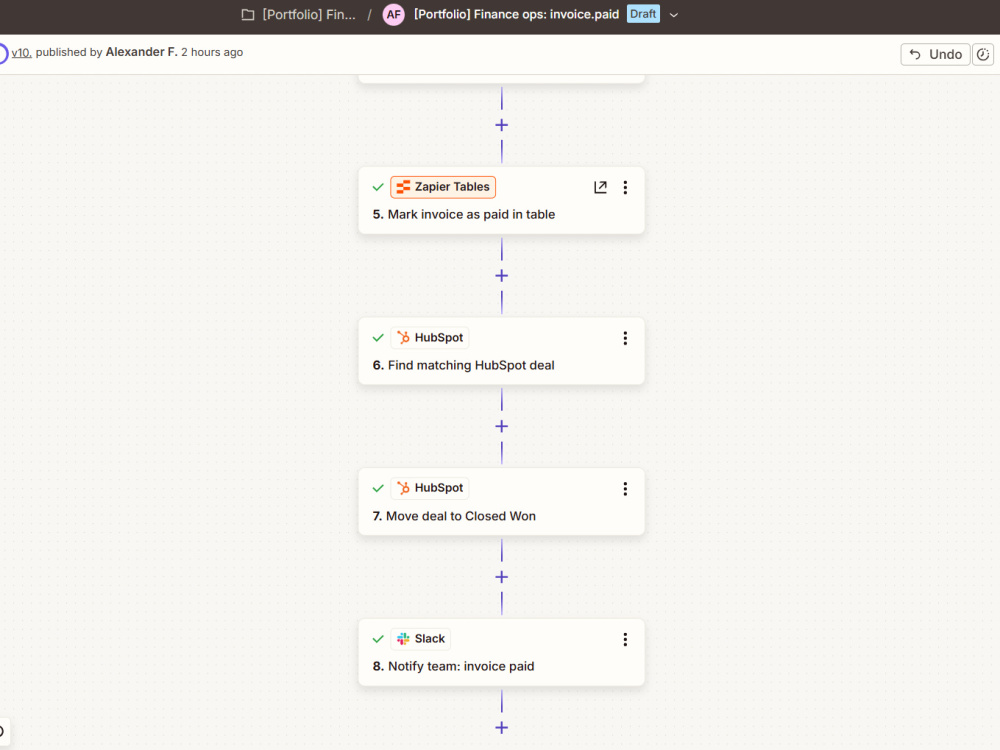The height and width of the screenshot is (750, 1000).
Task: Click HubSpot app badge in step 7
Action: point(430,488)
